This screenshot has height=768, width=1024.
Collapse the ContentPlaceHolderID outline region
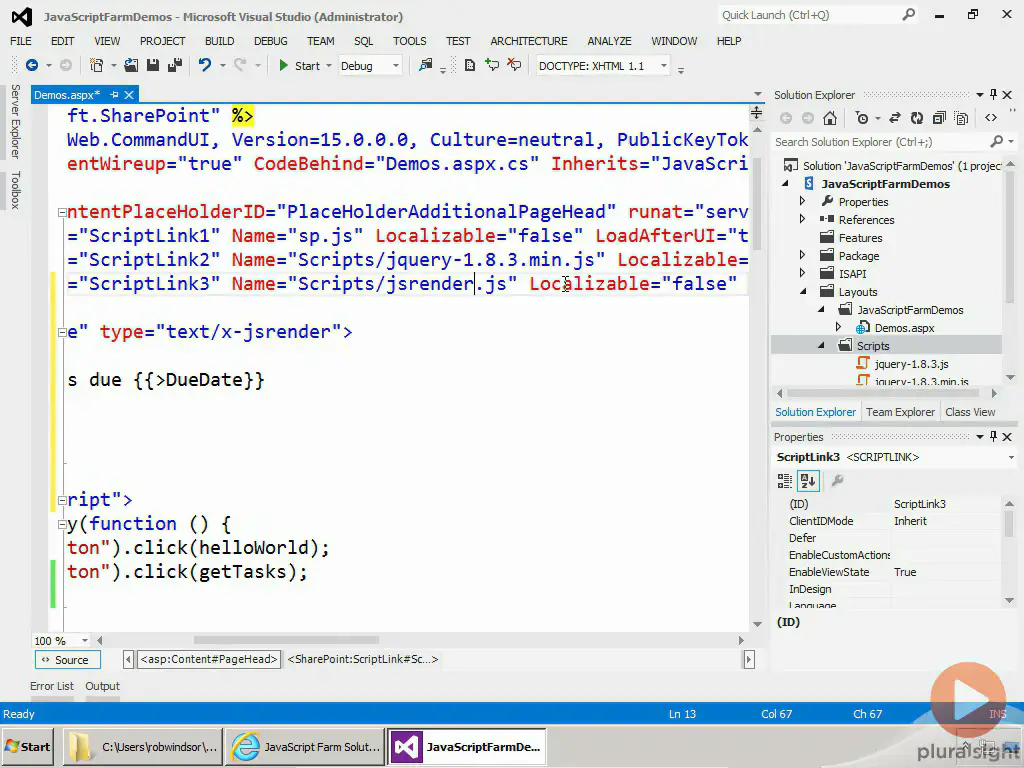(62, 212)
